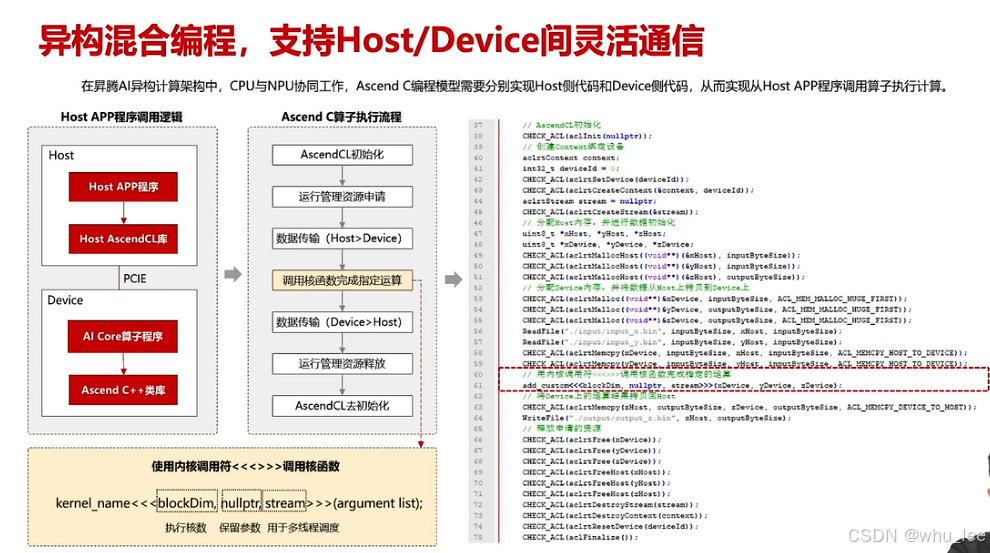The width and height of the screenshot is (990, 553).
Task: Click code line 58 aclrtMemcpy to xDevice
Action: tap(744, 353)
